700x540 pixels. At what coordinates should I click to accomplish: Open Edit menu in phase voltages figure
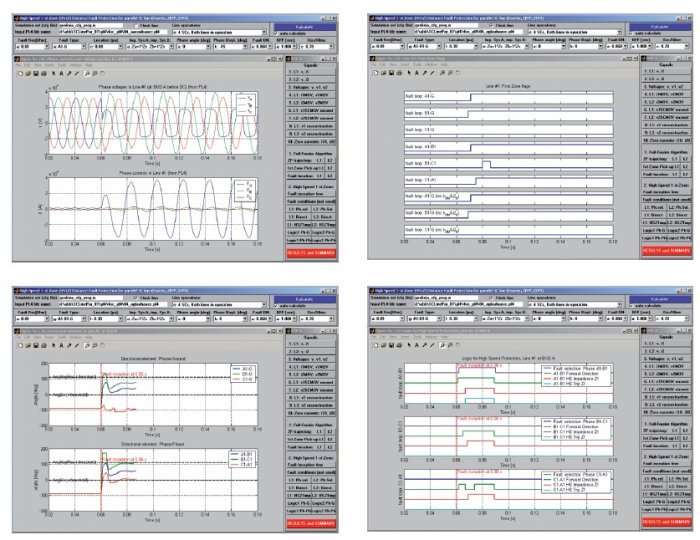coord(26,66)
